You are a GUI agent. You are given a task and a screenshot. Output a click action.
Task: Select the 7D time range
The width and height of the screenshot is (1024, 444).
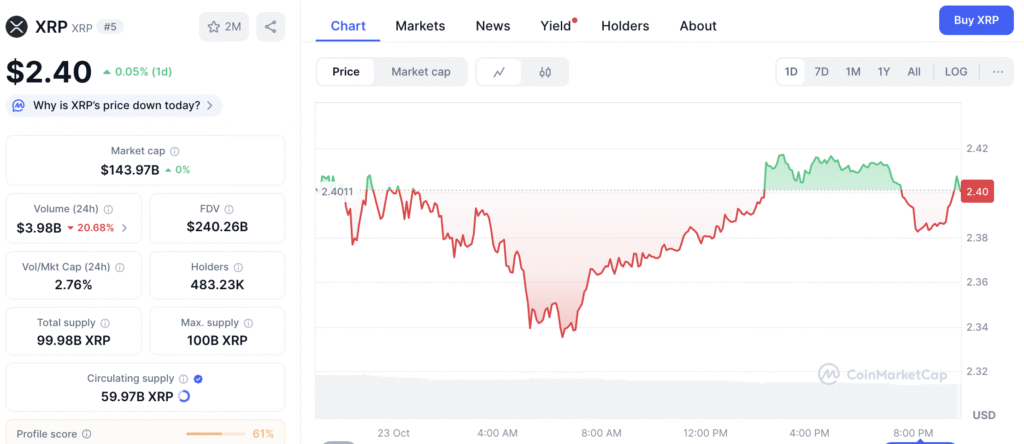pyautogui.click(x=821, y=72)
